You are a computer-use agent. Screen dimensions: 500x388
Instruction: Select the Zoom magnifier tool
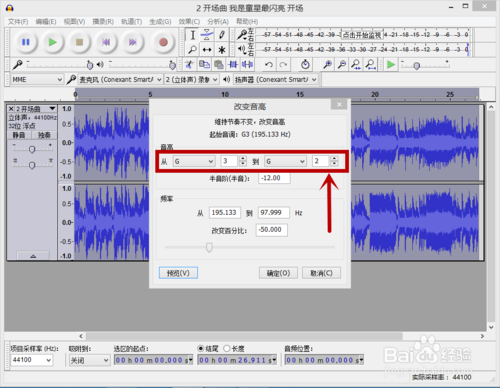pos(193,50)
